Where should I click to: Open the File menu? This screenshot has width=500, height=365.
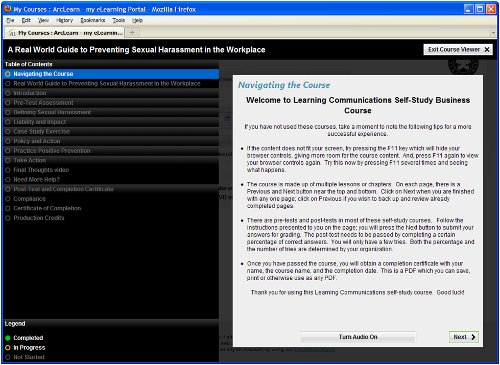10,20
